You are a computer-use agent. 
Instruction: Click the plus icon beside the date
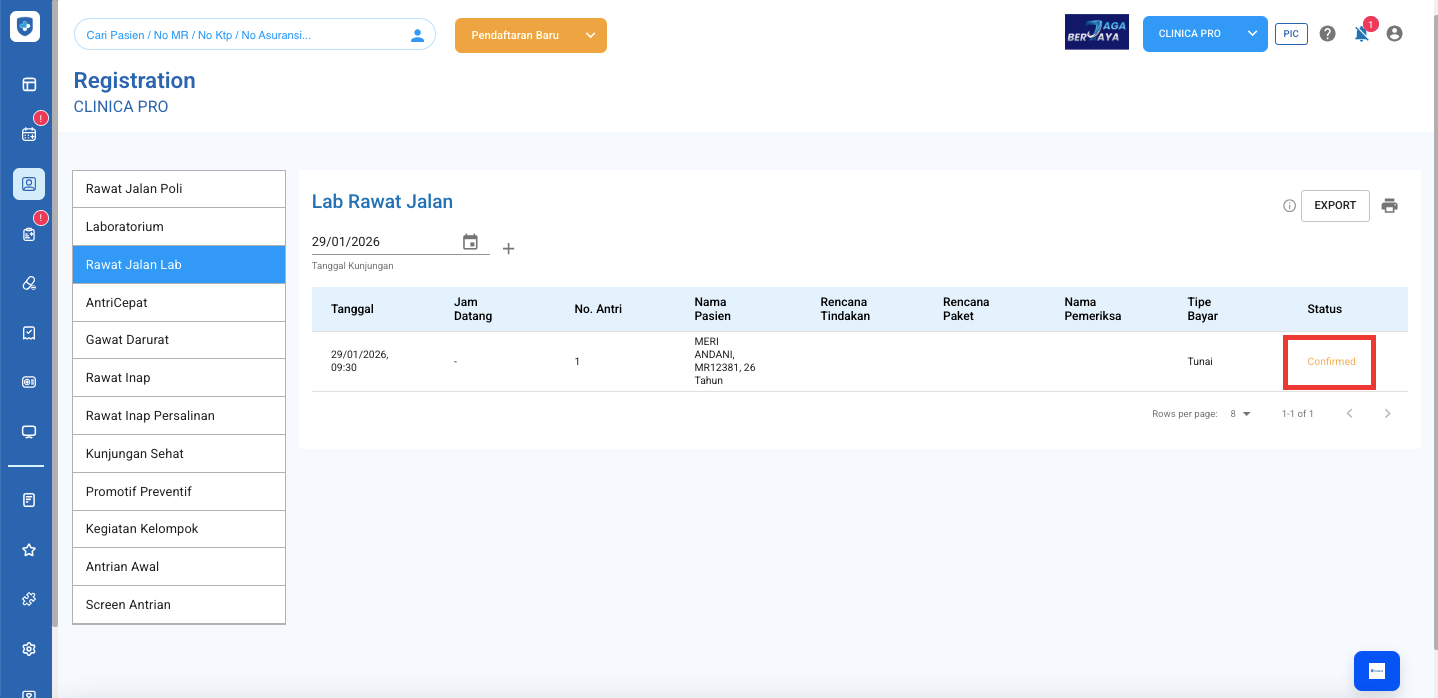[508, 249]
